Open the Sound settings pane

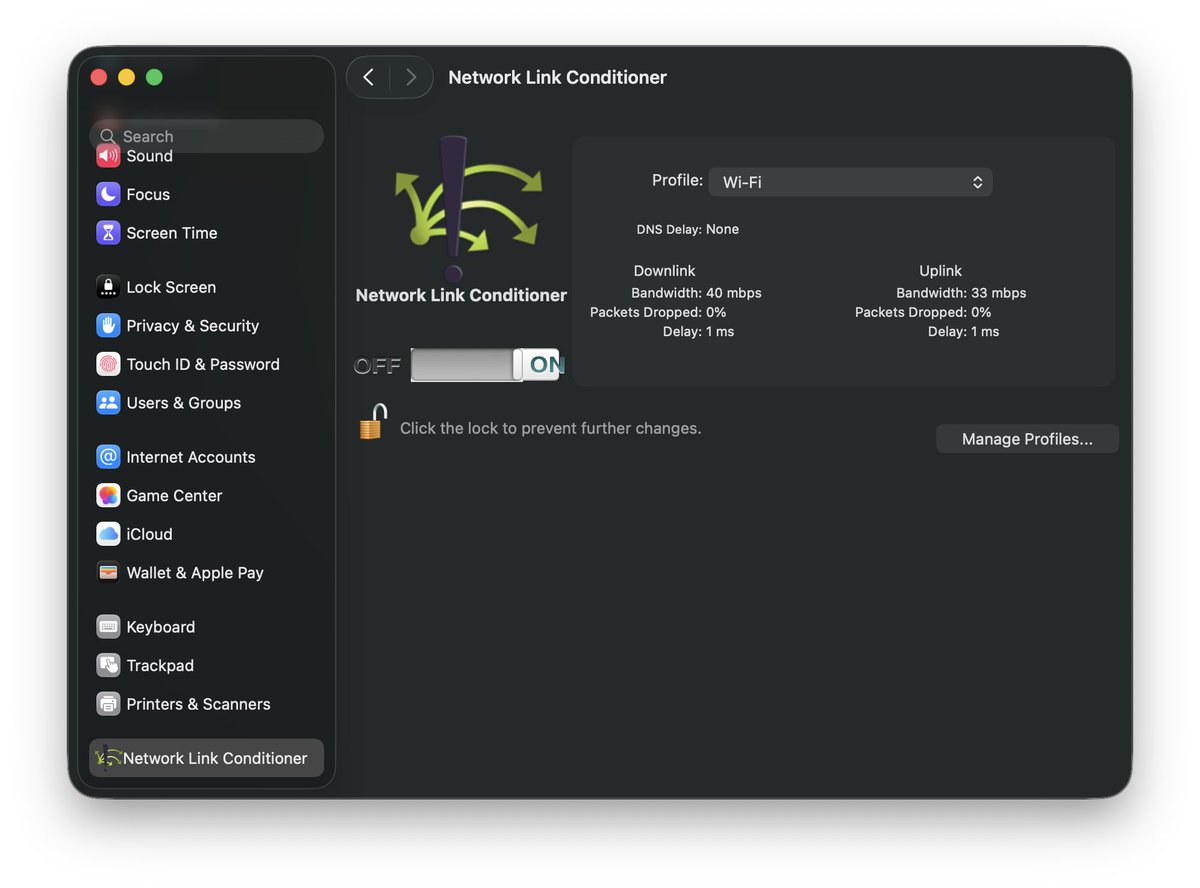tap(206, 156)
